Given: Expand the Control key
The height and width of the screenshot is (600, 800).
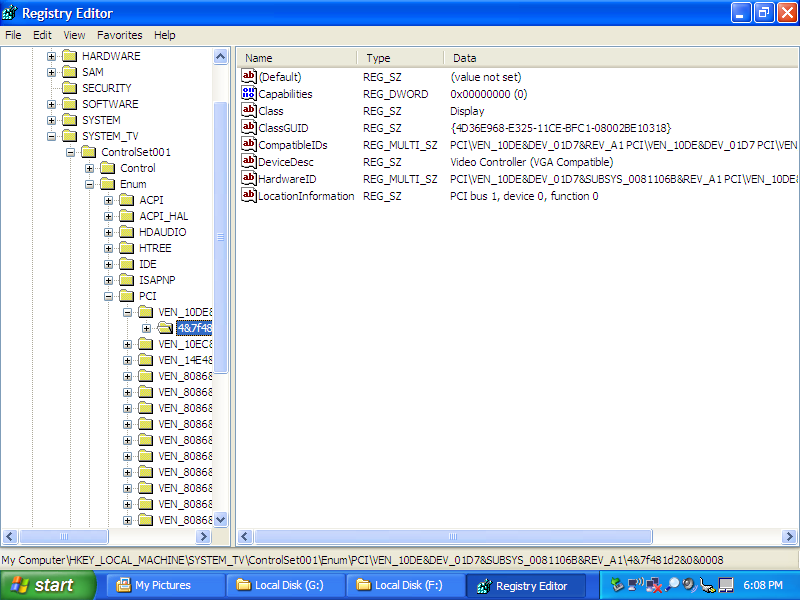Looking at the screenshot, I should pyautogui.click(x=90, y=168).
